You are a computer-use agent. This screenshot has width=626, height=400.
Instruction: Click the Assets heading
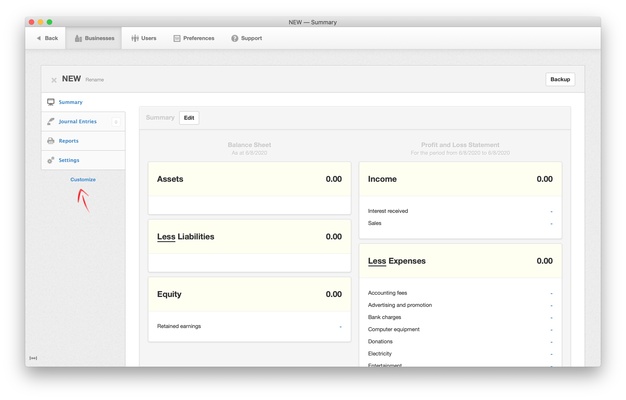170,179
